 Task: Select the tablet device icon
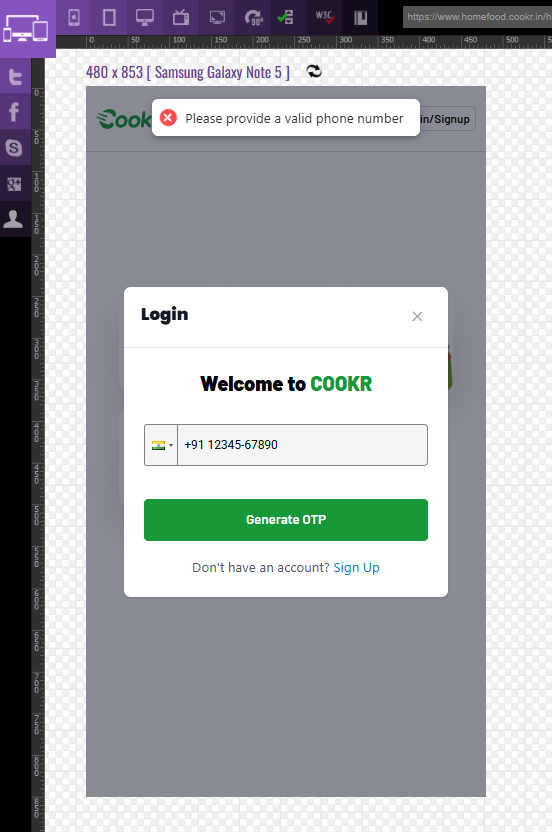109,18
